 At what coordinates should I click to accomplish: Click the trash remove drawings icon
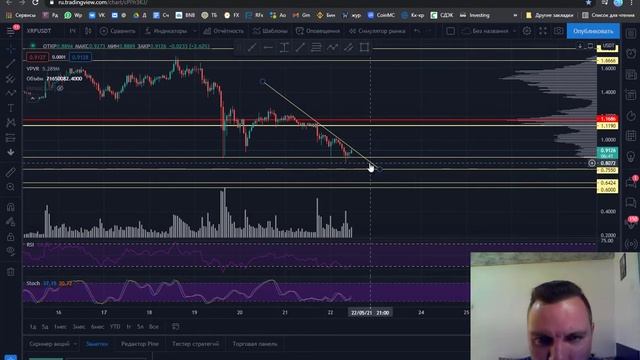pos(11,272)
